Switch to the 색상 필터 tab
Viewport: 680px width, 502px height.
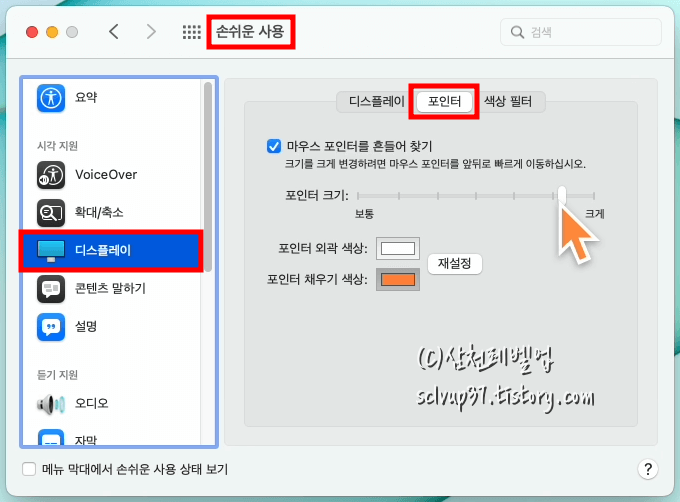(x=507, y=102)
